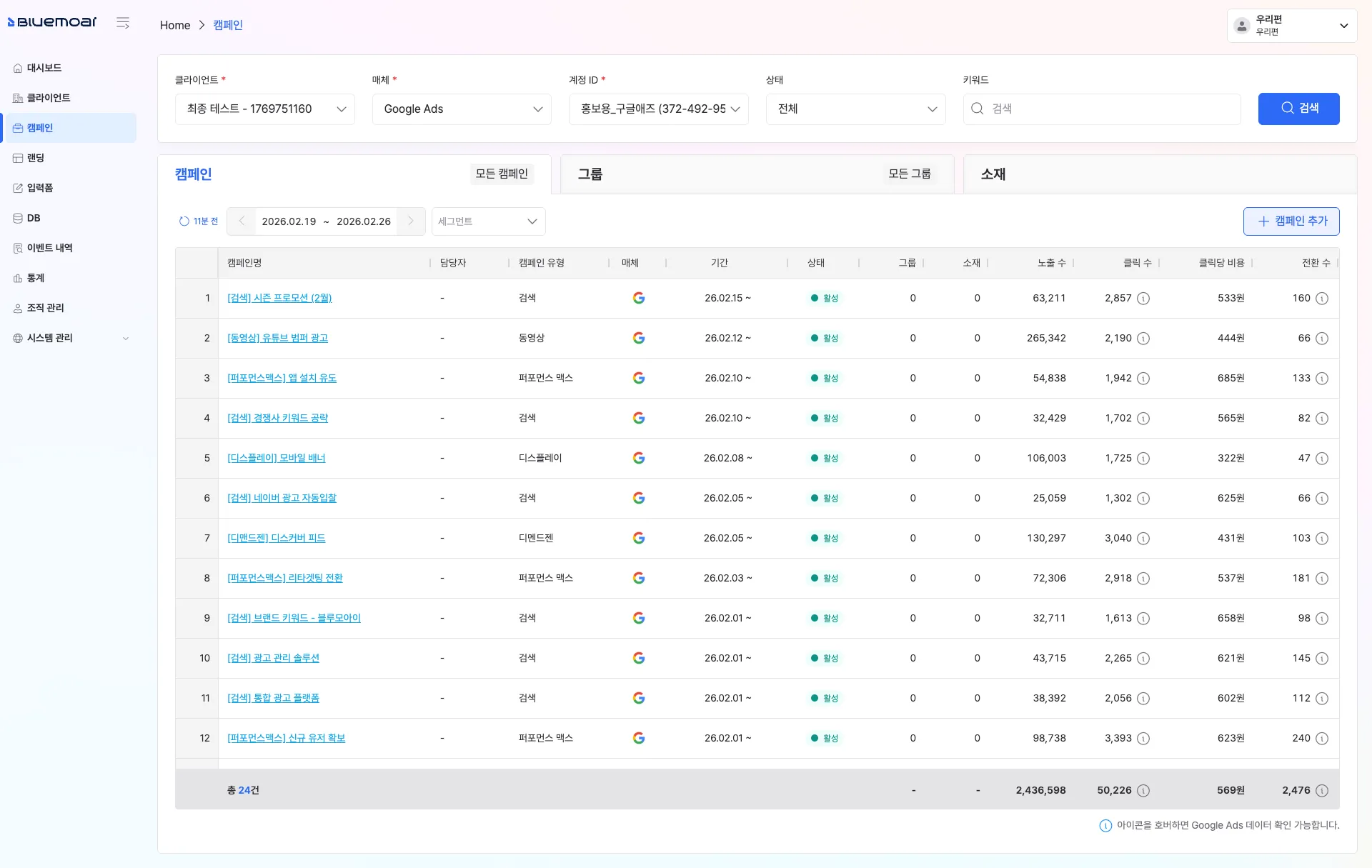Open [동영상] 유튜브 범퍼 광고 campaign link
Image resolution: width=1372 pixels, height=868 pixels.
278,338
